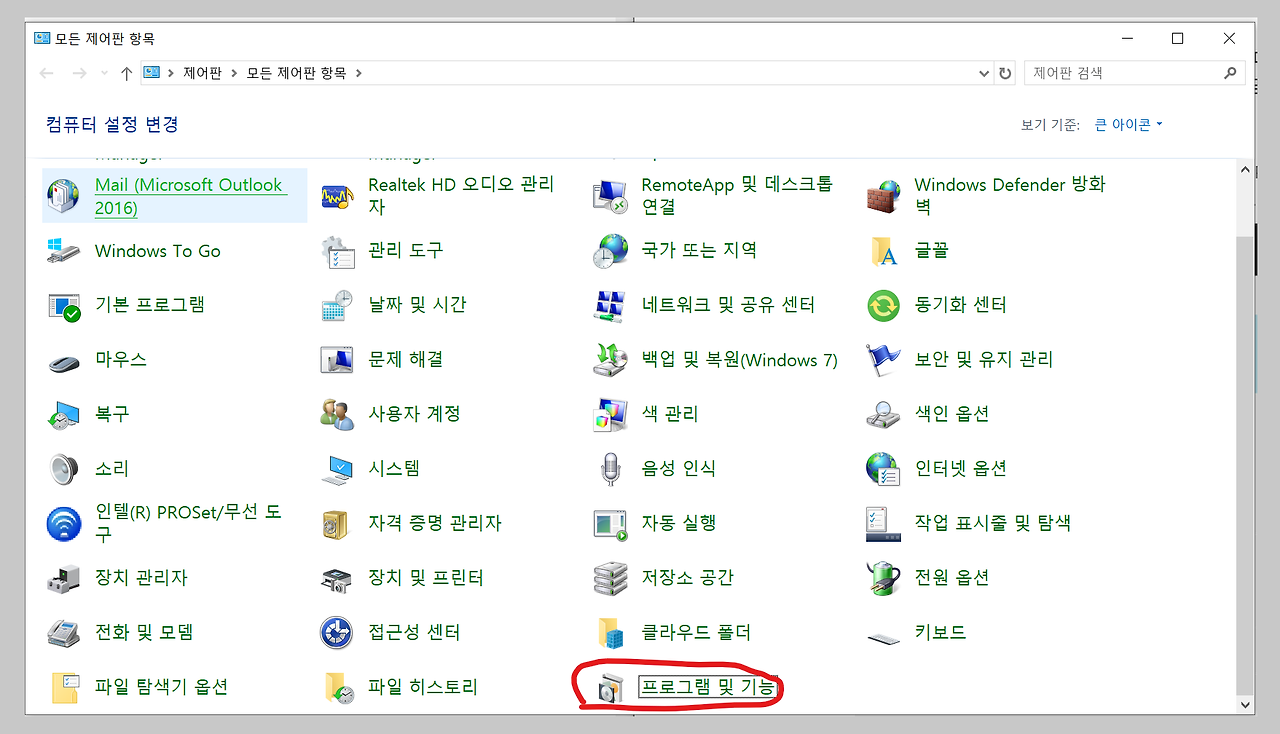The width and height of the screenshot is (1280, 734).
Task: Click the 저장소 공간 drives icon
Action: coord(610,578)
